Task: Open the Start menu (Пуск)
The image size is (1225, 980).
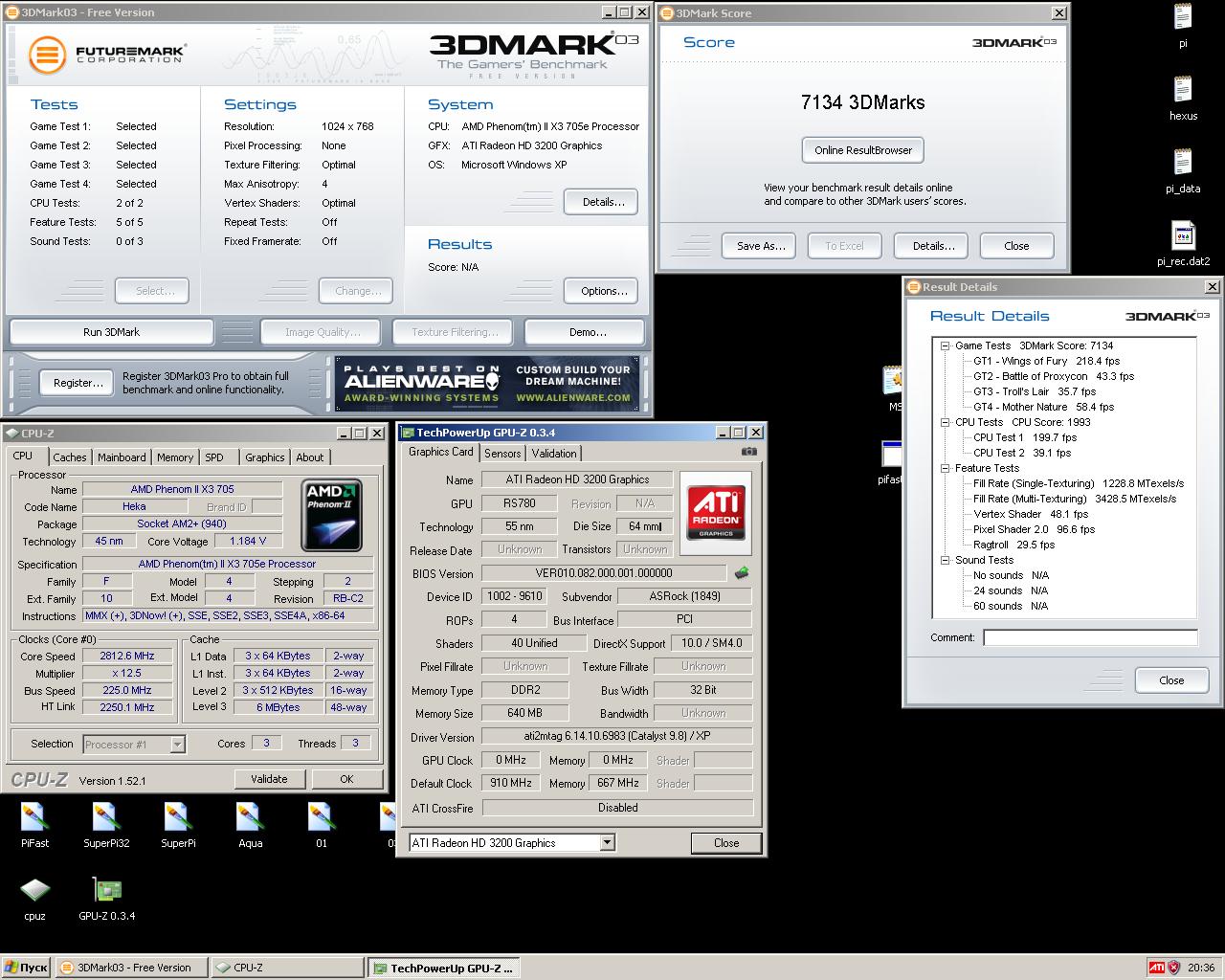Action: [26, 968]
